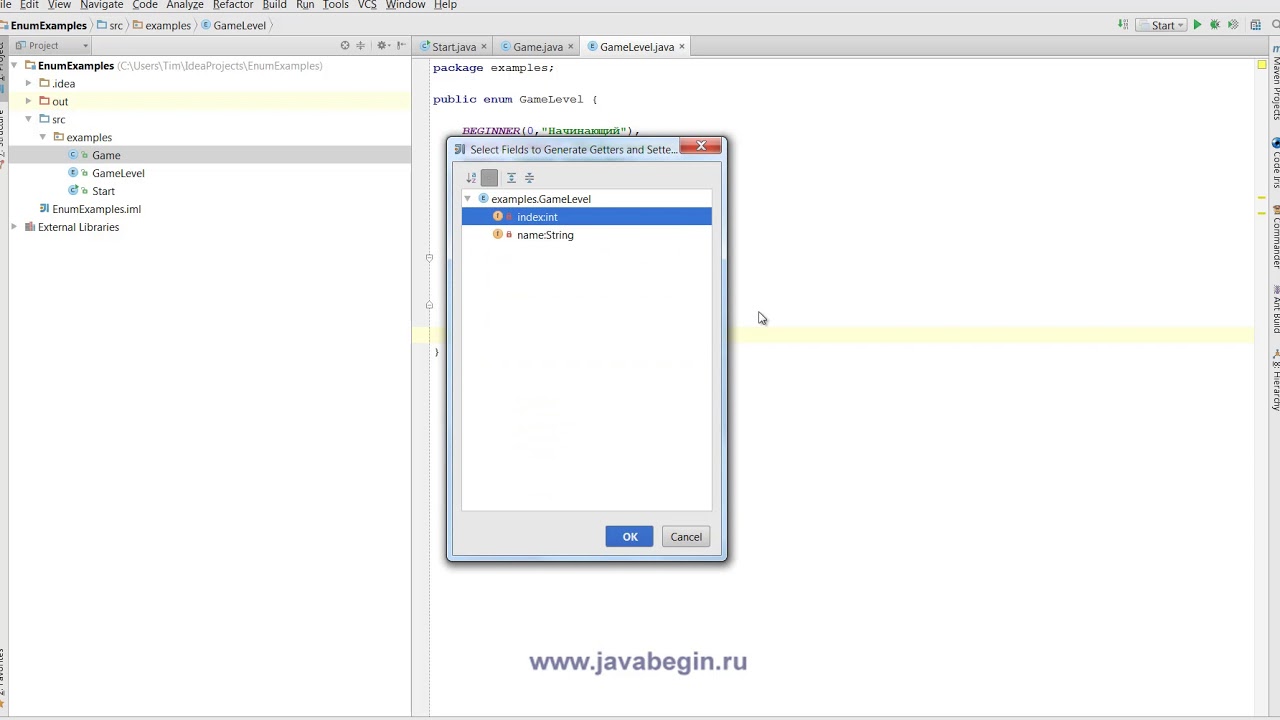Image resolution: width=1280 pixels, height=720 pixels.
Task: Open the Run menu
Action: 305,5
